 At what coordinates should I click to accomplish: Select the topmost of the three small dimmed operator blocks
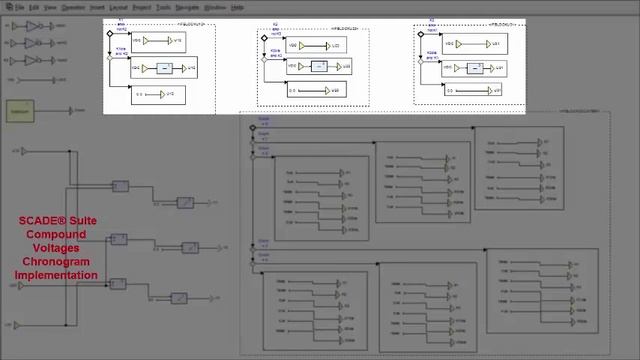[x=120, y=187]
